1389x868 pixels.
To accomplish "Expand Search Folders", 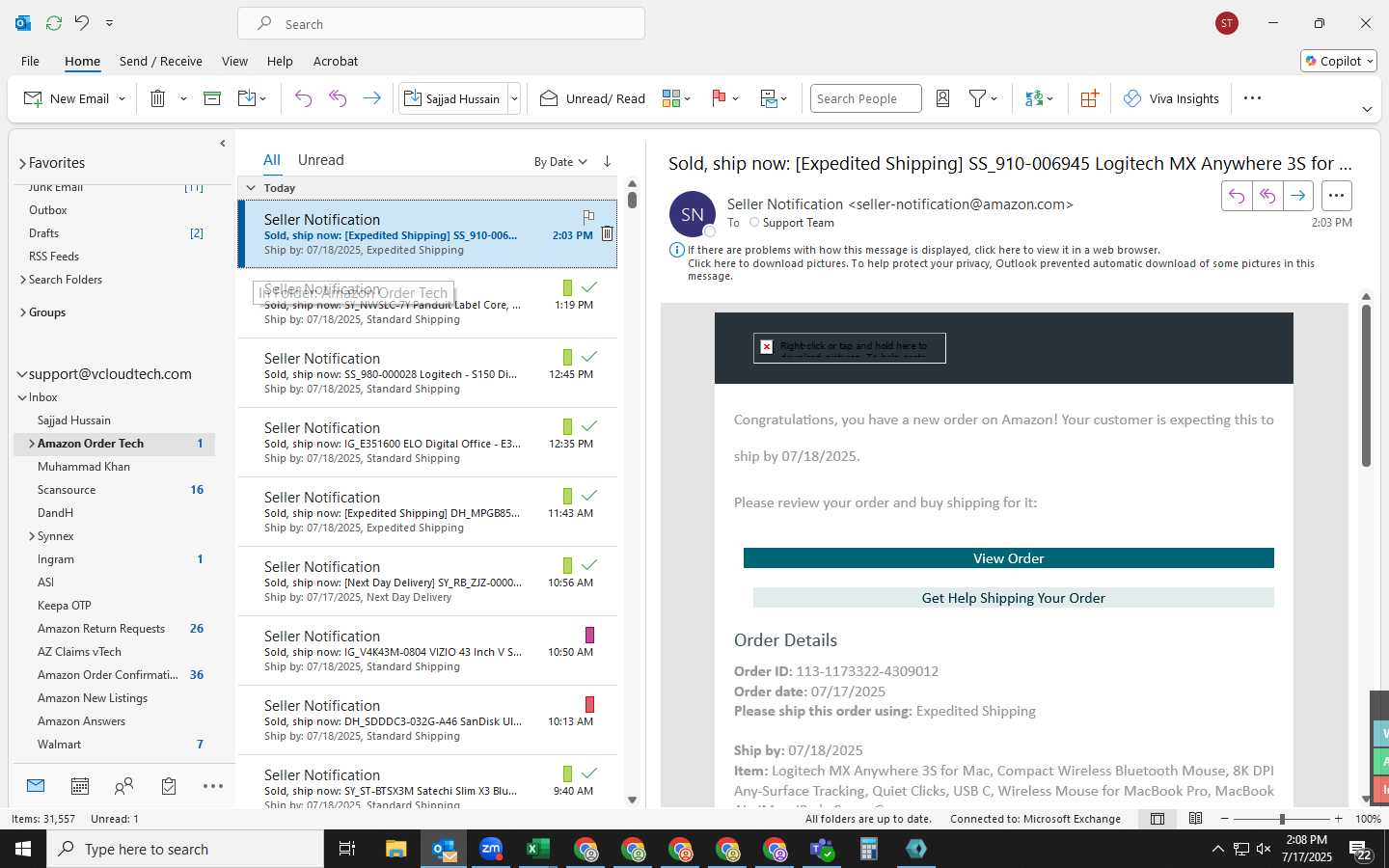I will pos(23,280).
